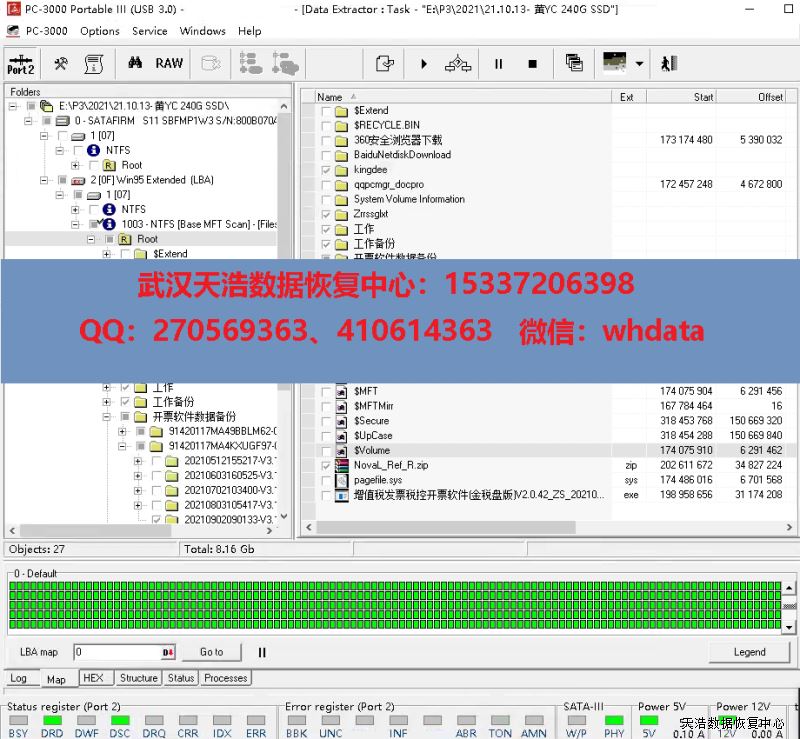The width and height of the screenshot is (800, 739).
Task: Click the cascaded windows toolbar icon
Action: (574, 63)
